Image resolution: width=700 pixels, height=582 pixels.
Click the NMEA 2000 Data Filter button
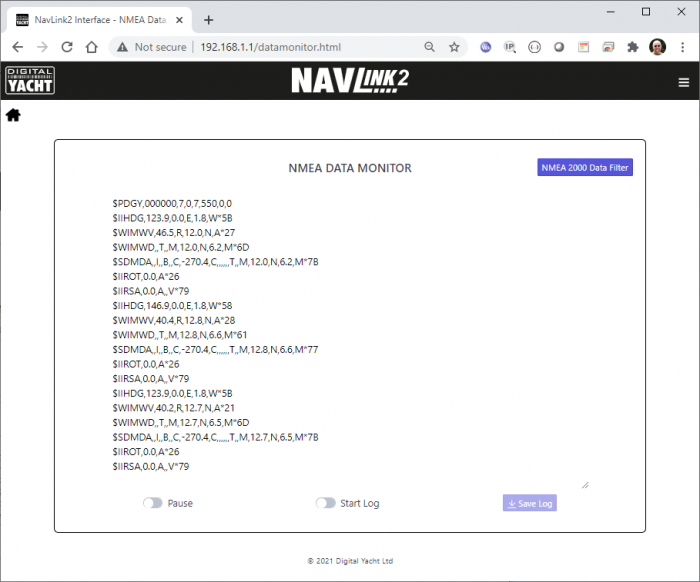(x=585, y=168)
